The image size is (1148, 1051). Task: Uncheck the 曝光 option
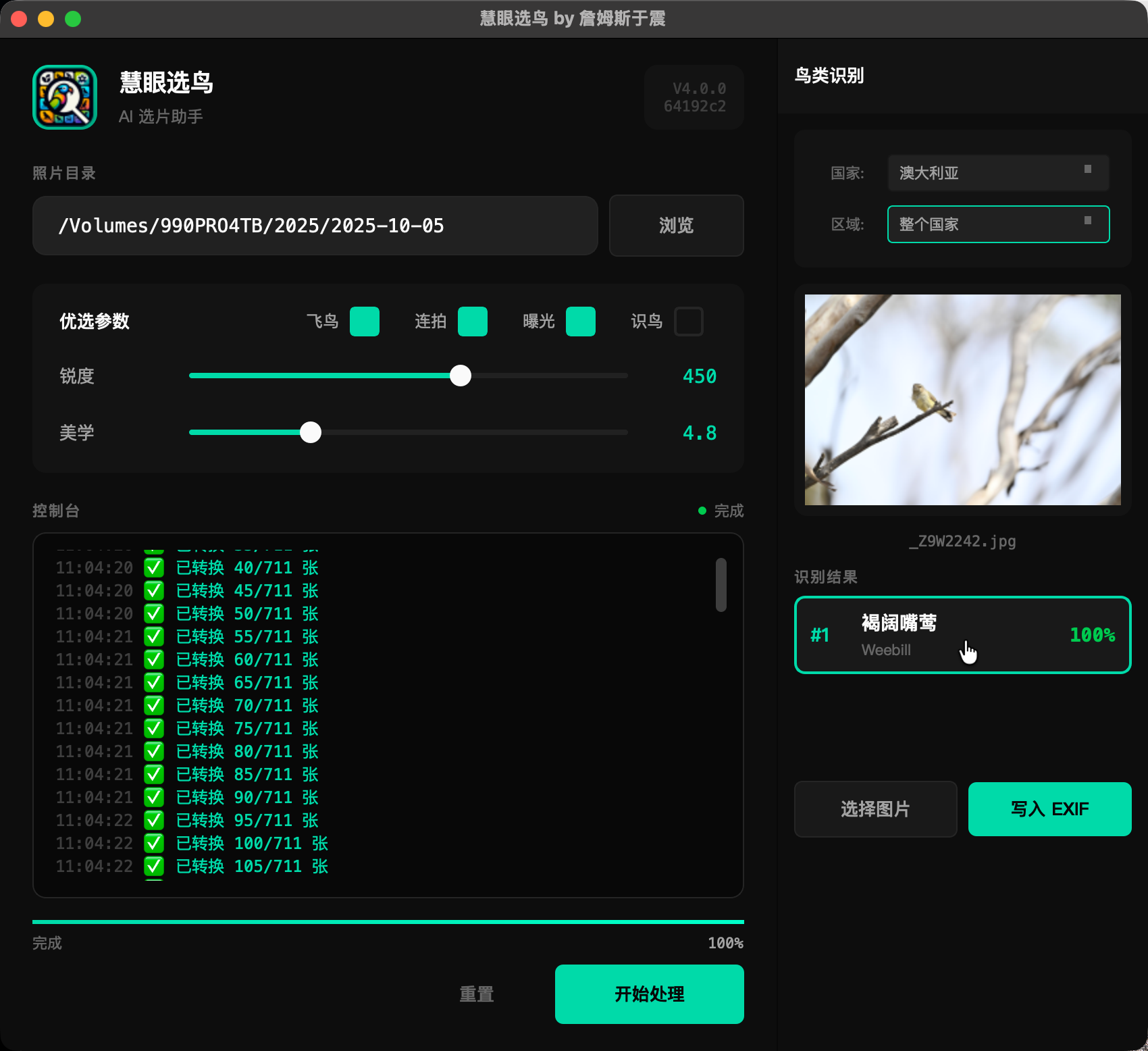point(580,322)
